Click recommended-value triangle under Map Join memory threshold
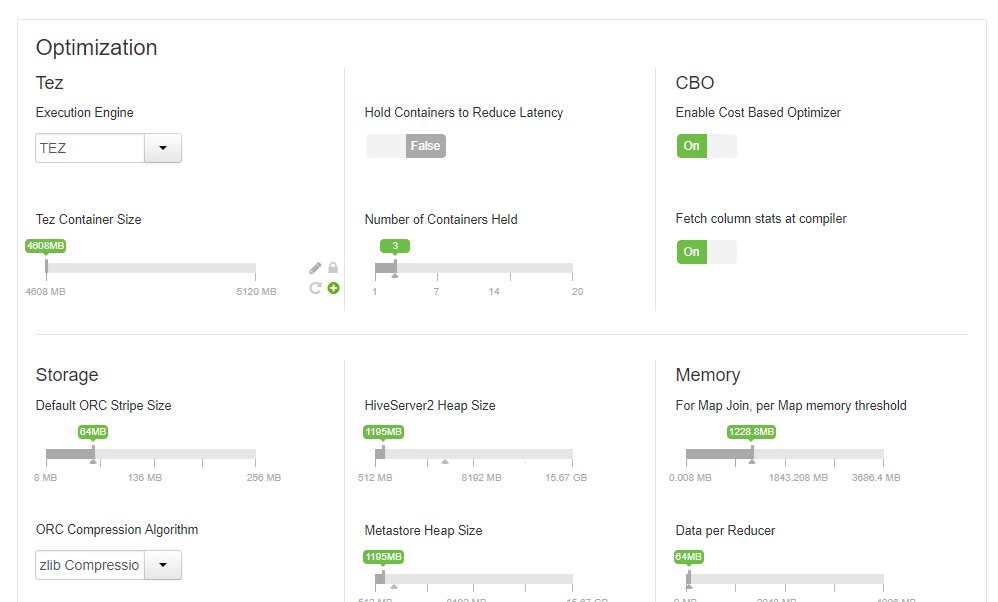The image size is (998, 602). pyautogui.click(x=752, y=462)
